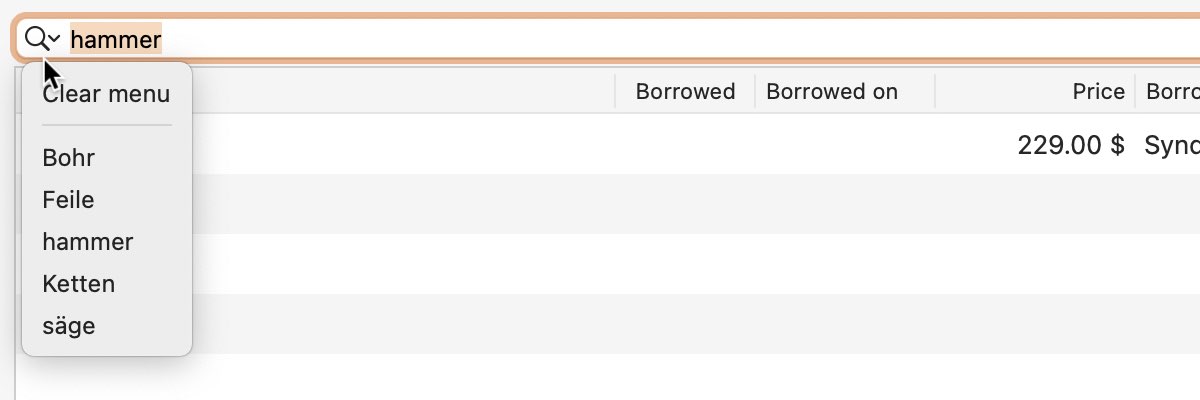Choose "Clear menu" from the search menu
The image size is (1200, 400).
click(106, 94)
